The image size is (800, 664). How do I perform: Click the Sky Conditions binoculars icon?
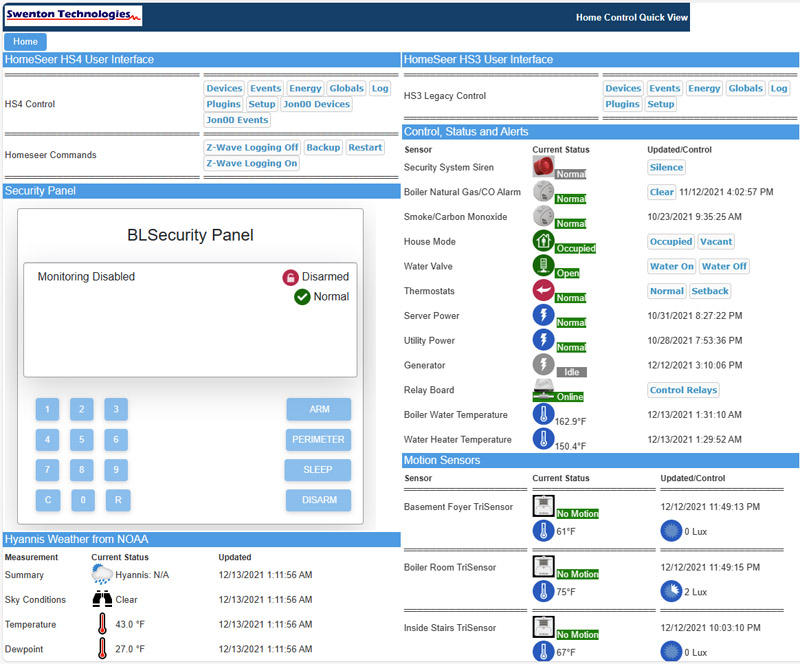click(102, 599)
